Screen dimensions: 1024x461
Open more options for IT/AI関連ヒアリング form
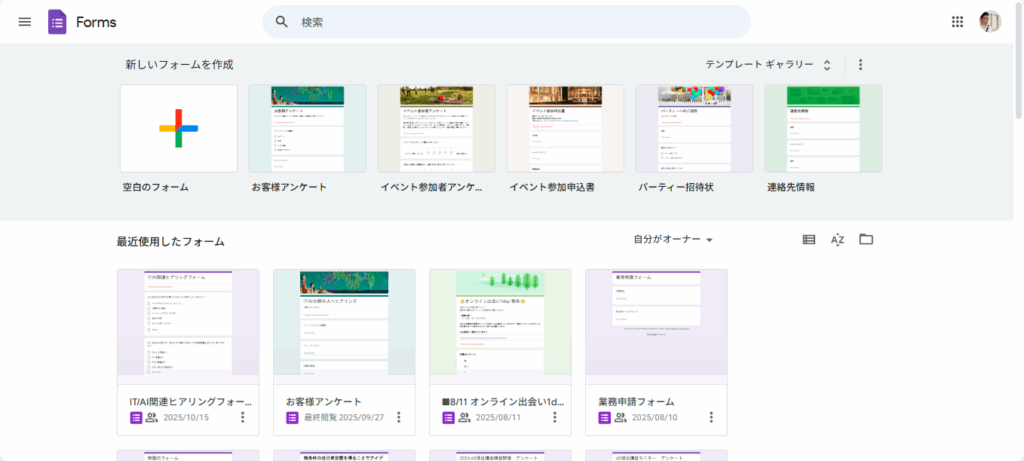coord(243,417)
